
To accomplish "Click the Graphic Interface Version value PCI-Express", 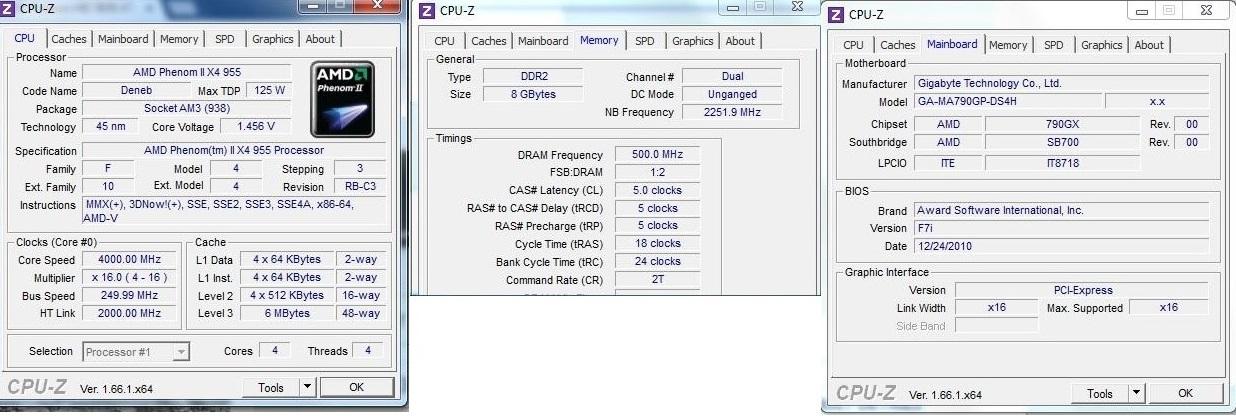I will point(1082,290).
